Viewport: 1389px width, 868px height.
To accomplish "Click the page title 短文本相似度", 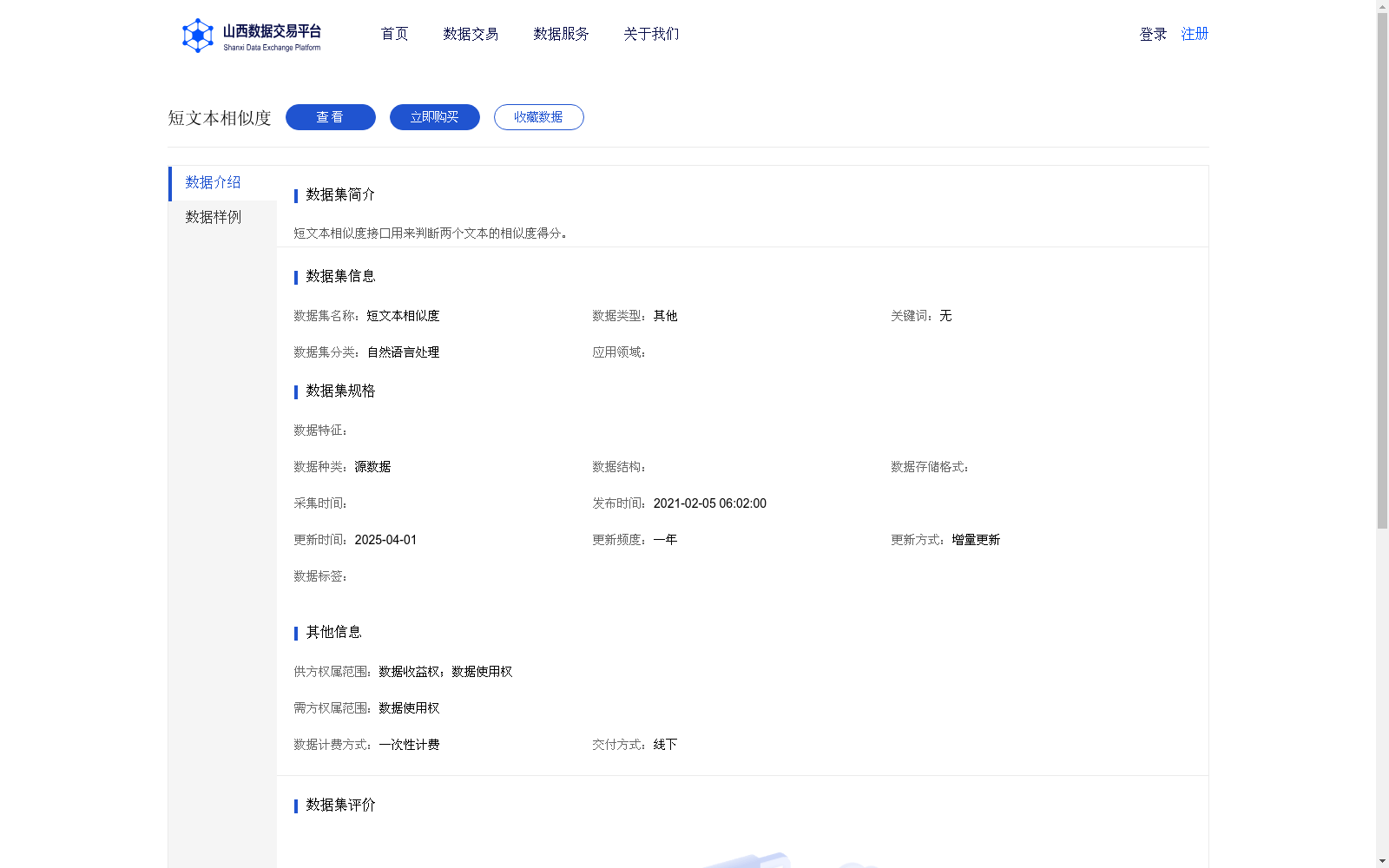I will coord(220,118).
